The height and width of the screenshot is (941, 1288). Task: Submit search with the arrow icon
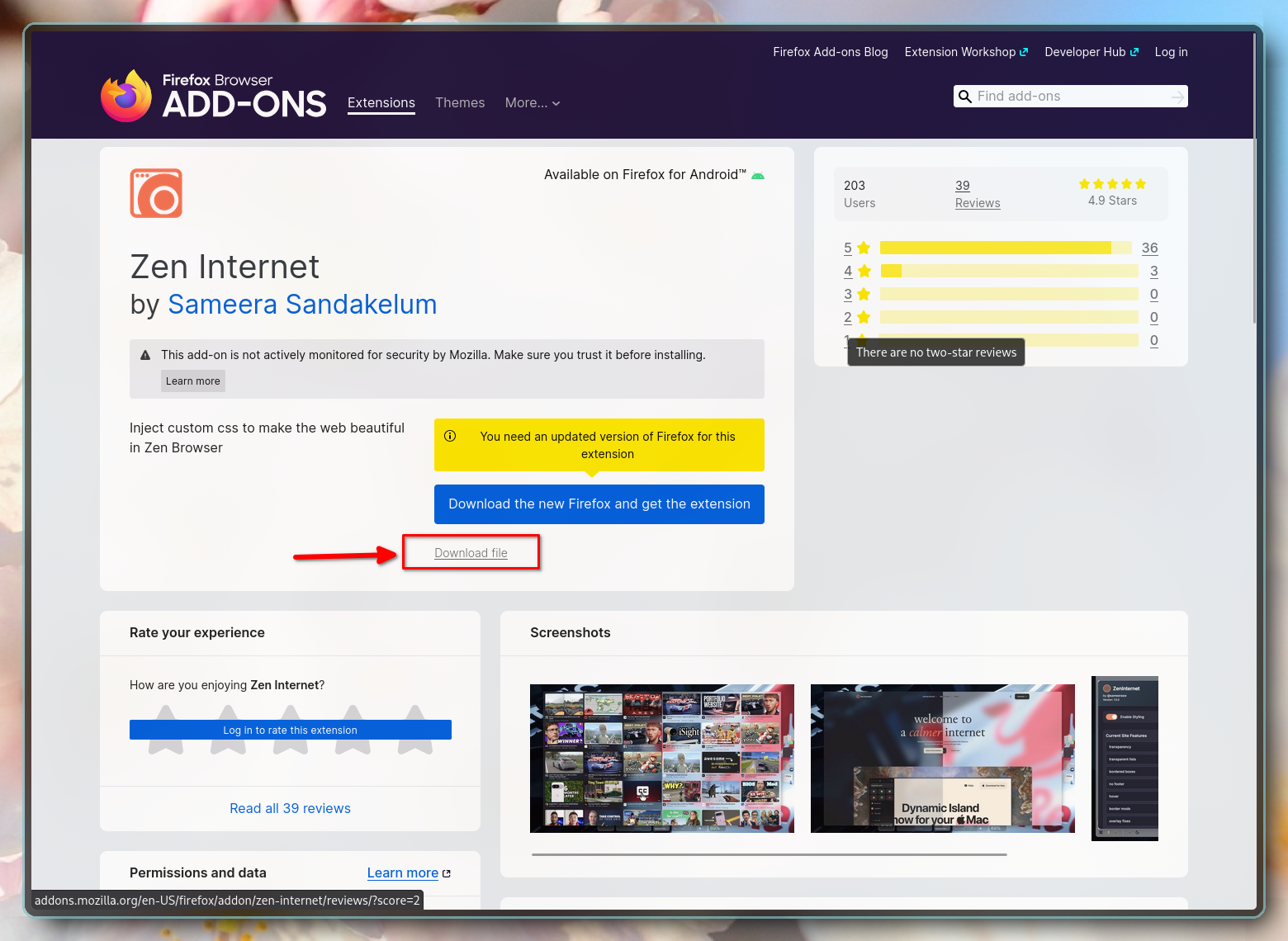1177,97
